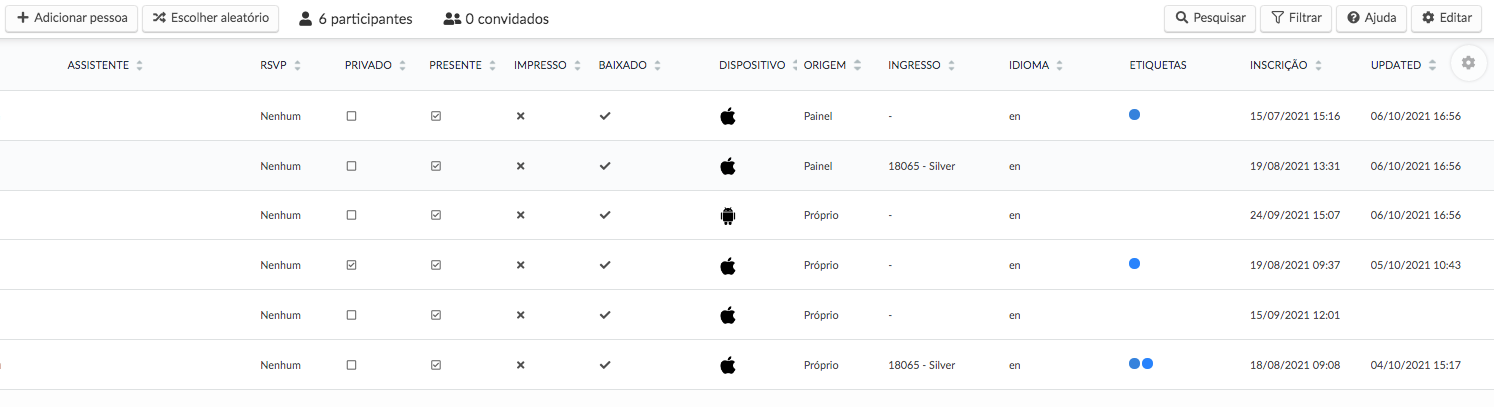Image resolution: width=1494 pixels, height=407 pixels.
Task: Click the Adicionar pessoa button
Action: point(72,18)
